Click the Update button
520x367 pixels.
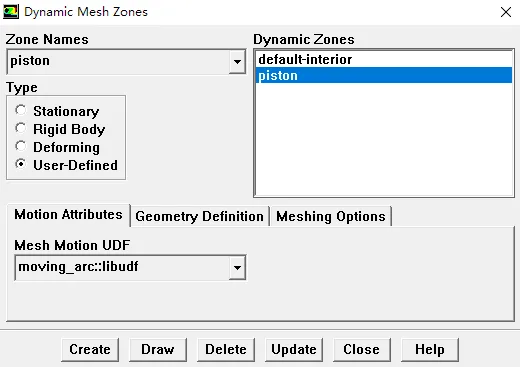(294, 349)
